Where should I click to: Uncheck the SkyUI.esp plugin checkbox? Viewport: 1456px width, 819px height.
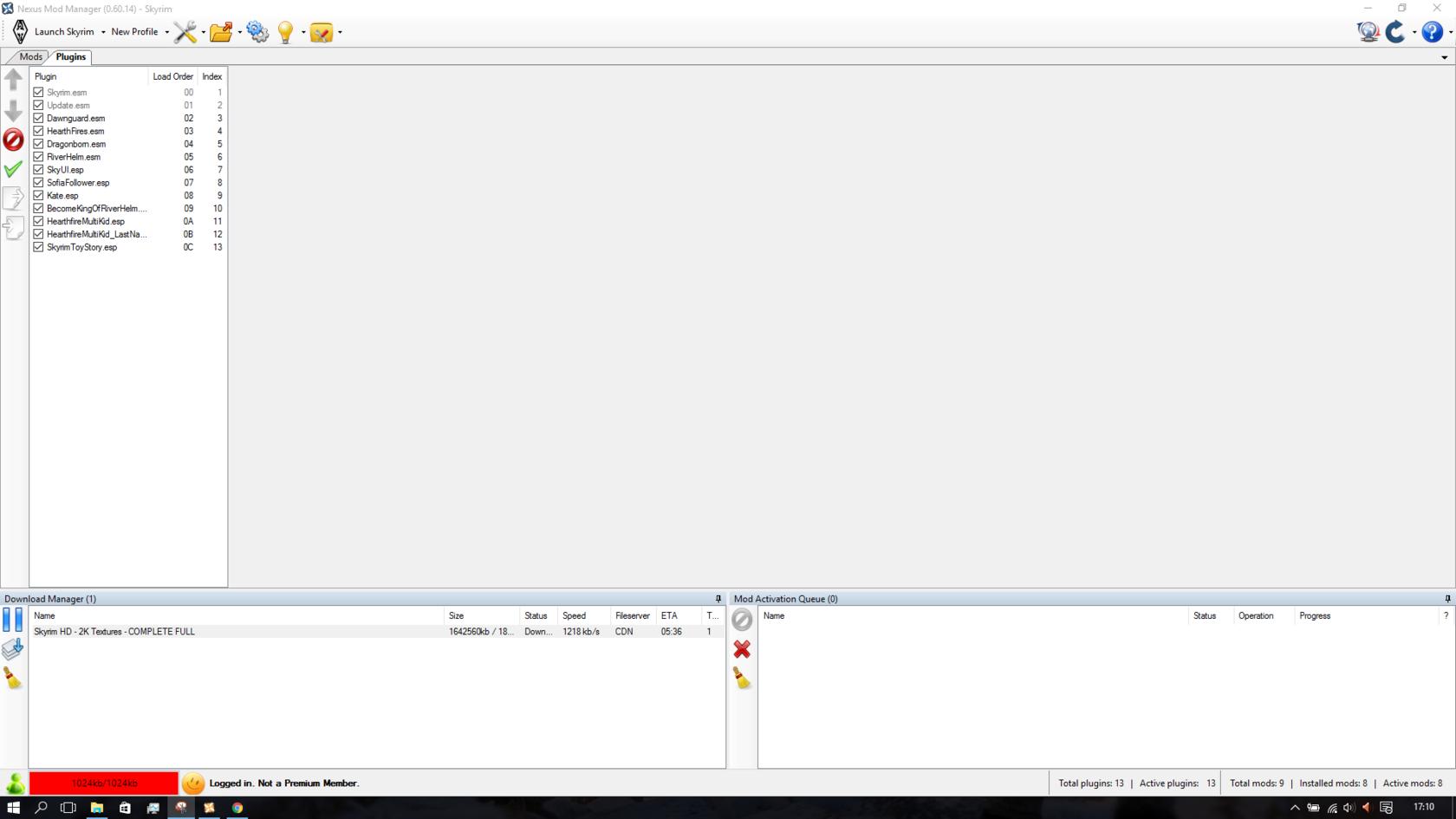[38, 170]
